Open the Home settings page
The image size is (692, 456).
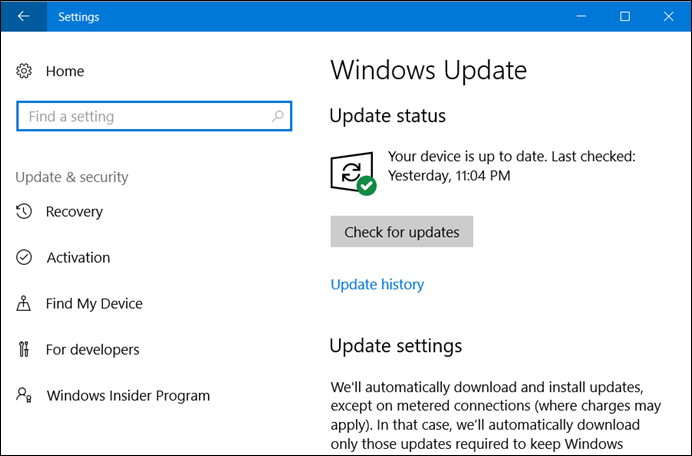[65, 71]
